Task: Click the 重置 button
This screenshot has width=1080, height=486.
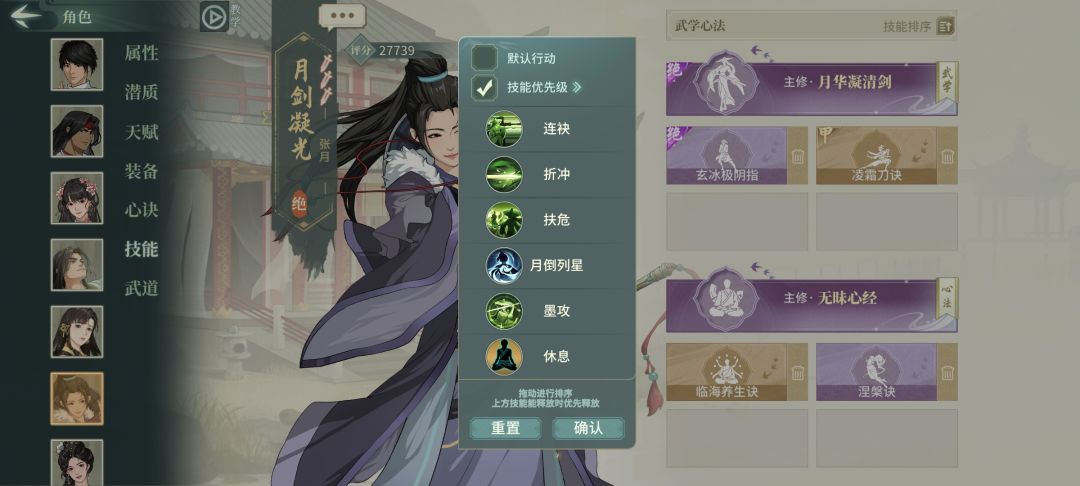Action: [506, 428]
